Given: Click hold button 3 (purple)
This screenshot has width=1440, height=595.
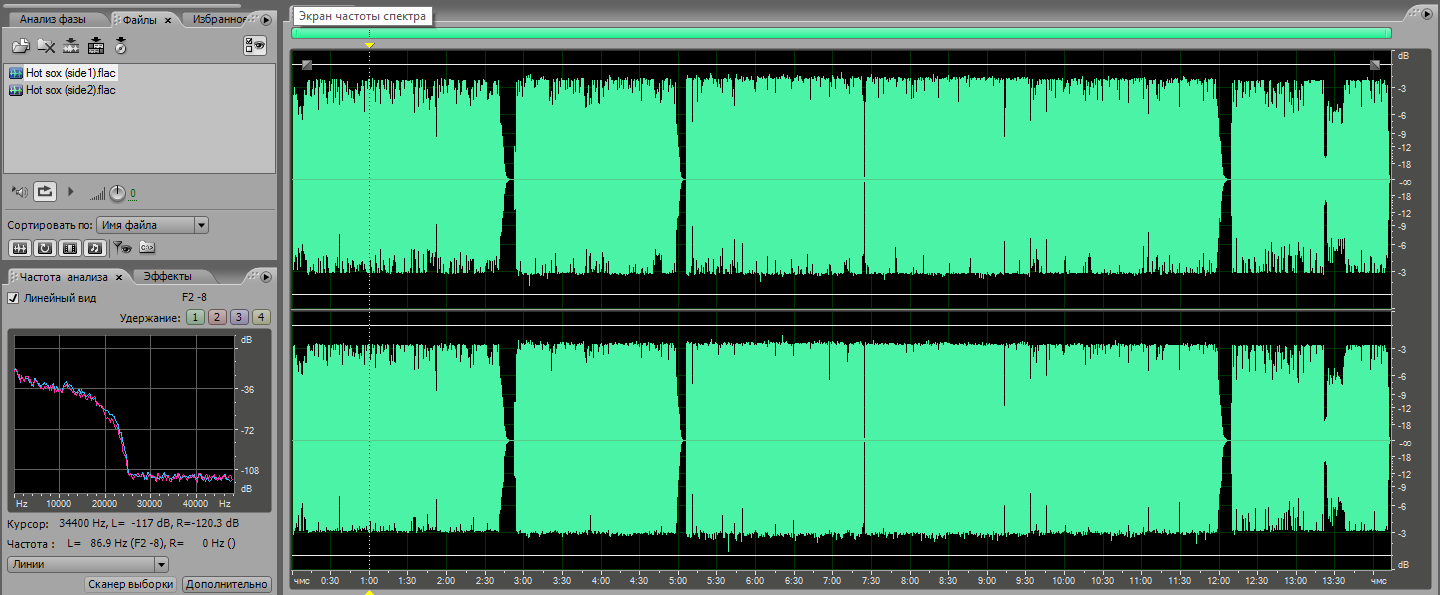Looking at the screenshot, I should [239, 317].
